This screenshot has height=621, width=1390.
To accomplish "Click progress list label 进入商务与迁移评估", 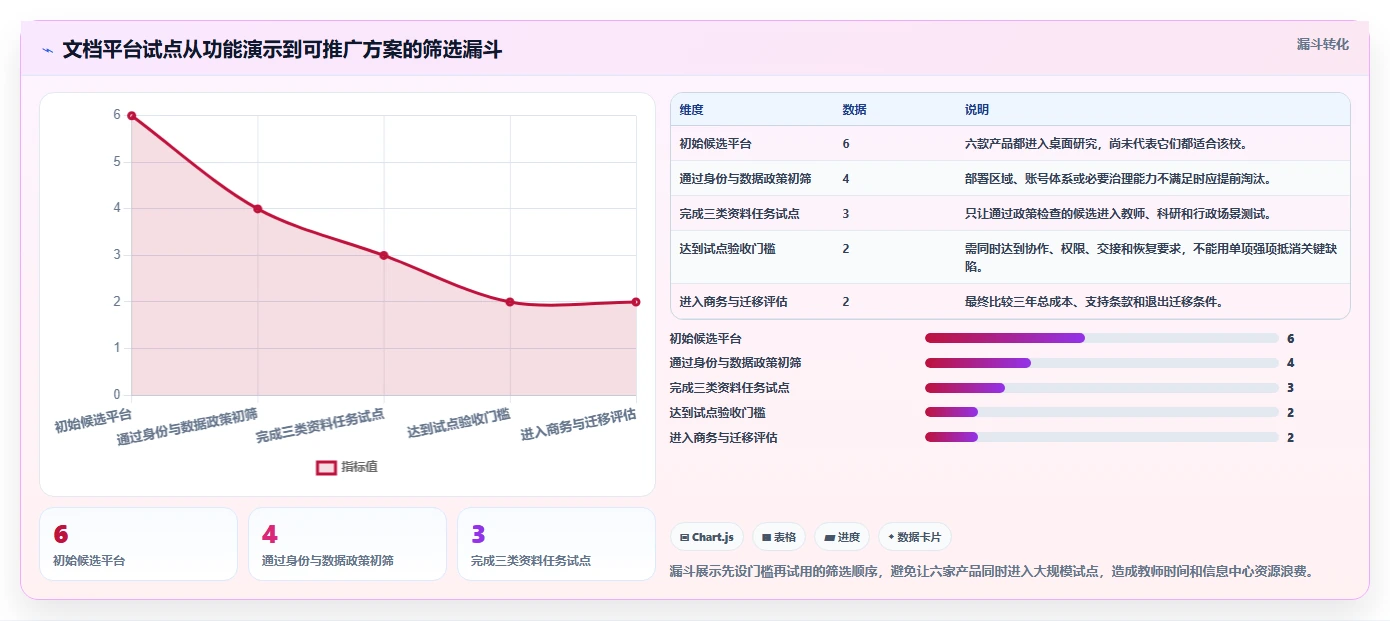I will 723,437.
